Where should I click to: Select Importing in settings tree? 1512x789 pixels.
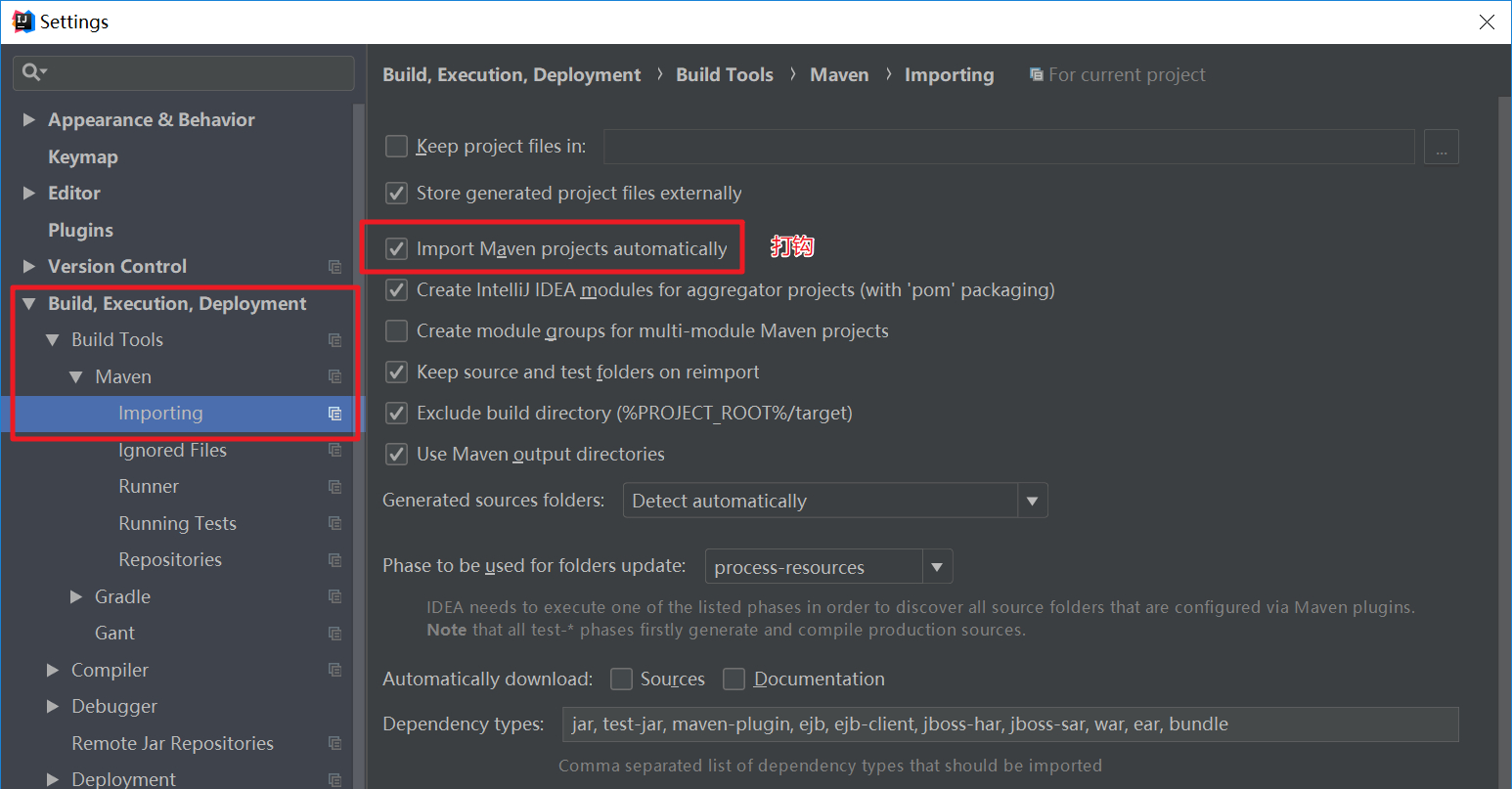point(160,414)
